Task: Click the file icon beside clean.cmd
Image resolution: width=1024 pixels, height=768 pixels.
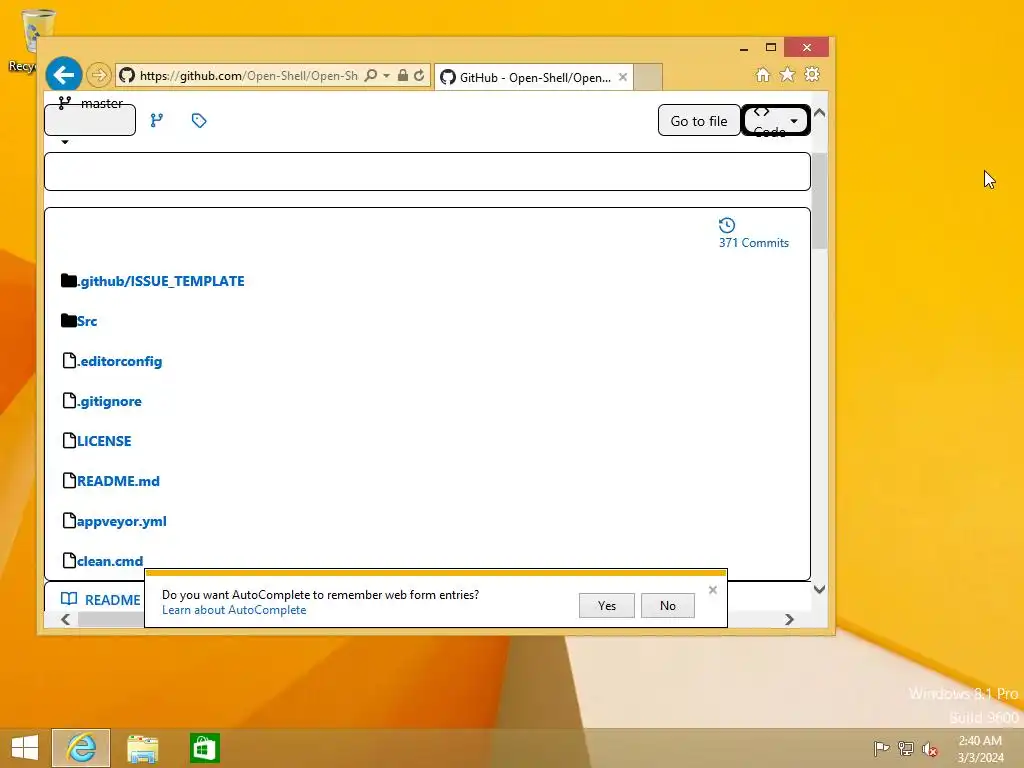Action: coord(69,560)
